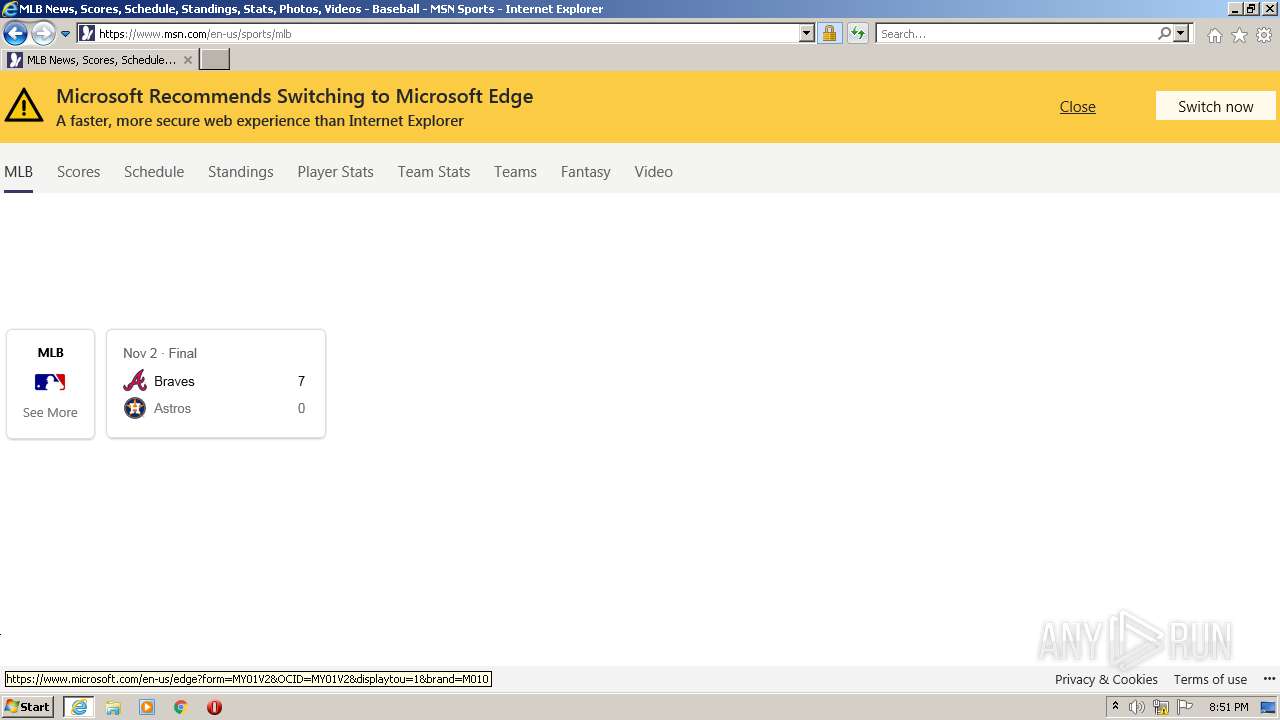
Task: Click the Internet Explorer taskbar icon
Action: pyautogui.click(x=79, y=707)
